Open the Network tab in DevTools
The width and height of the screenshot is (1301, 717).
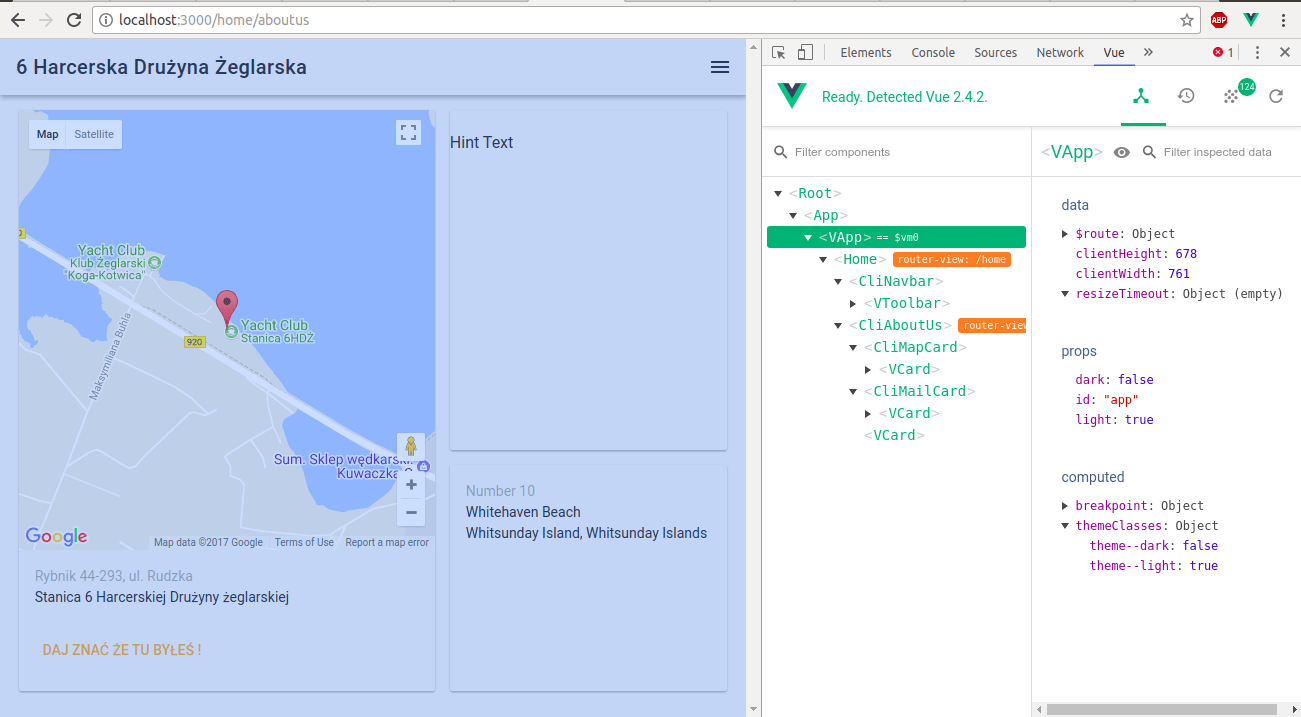point(1059,52)
